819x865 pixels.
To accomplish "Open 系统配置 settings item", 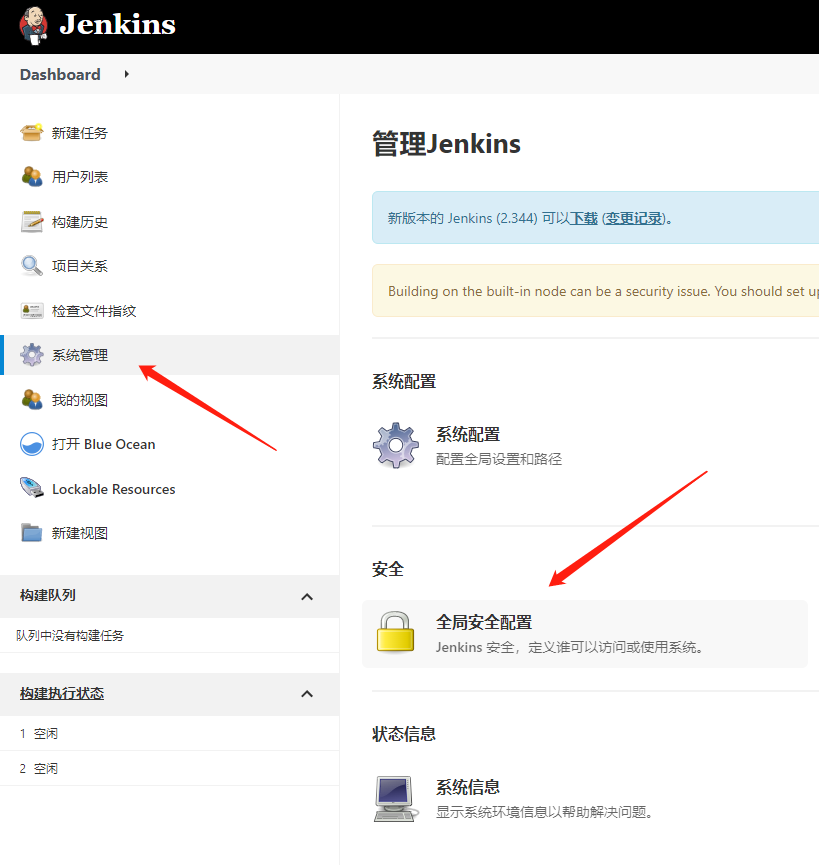I will point(468,434).
